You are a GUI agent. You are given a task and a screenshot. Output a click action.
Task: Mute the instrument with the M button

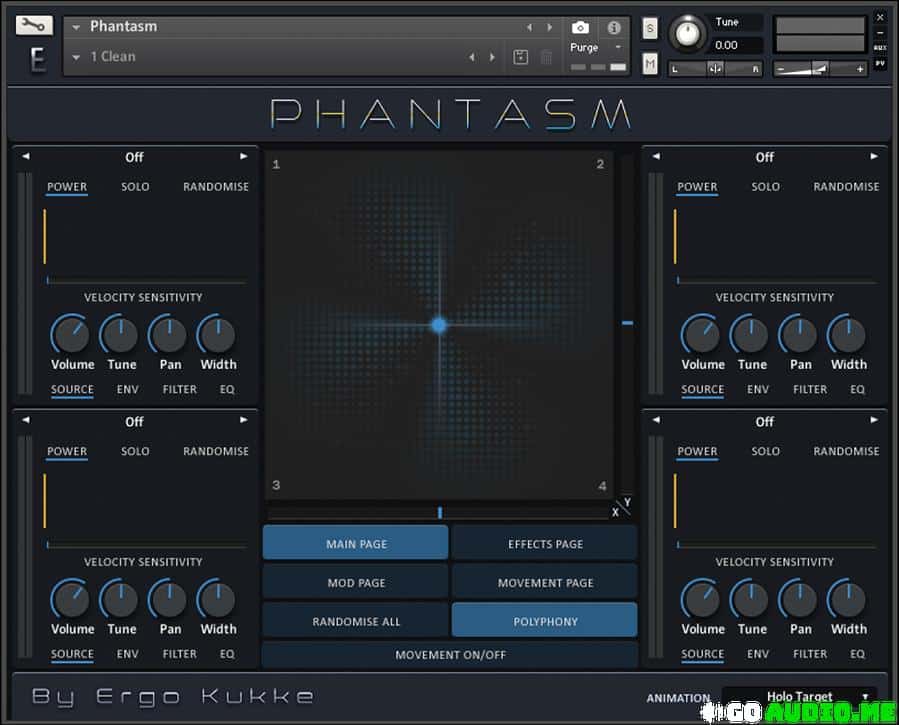pos(650,64)
